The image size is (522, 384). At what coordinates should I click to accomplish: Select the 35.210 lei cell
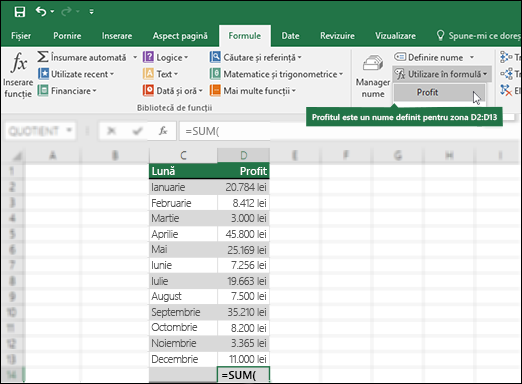coord(243,312)
